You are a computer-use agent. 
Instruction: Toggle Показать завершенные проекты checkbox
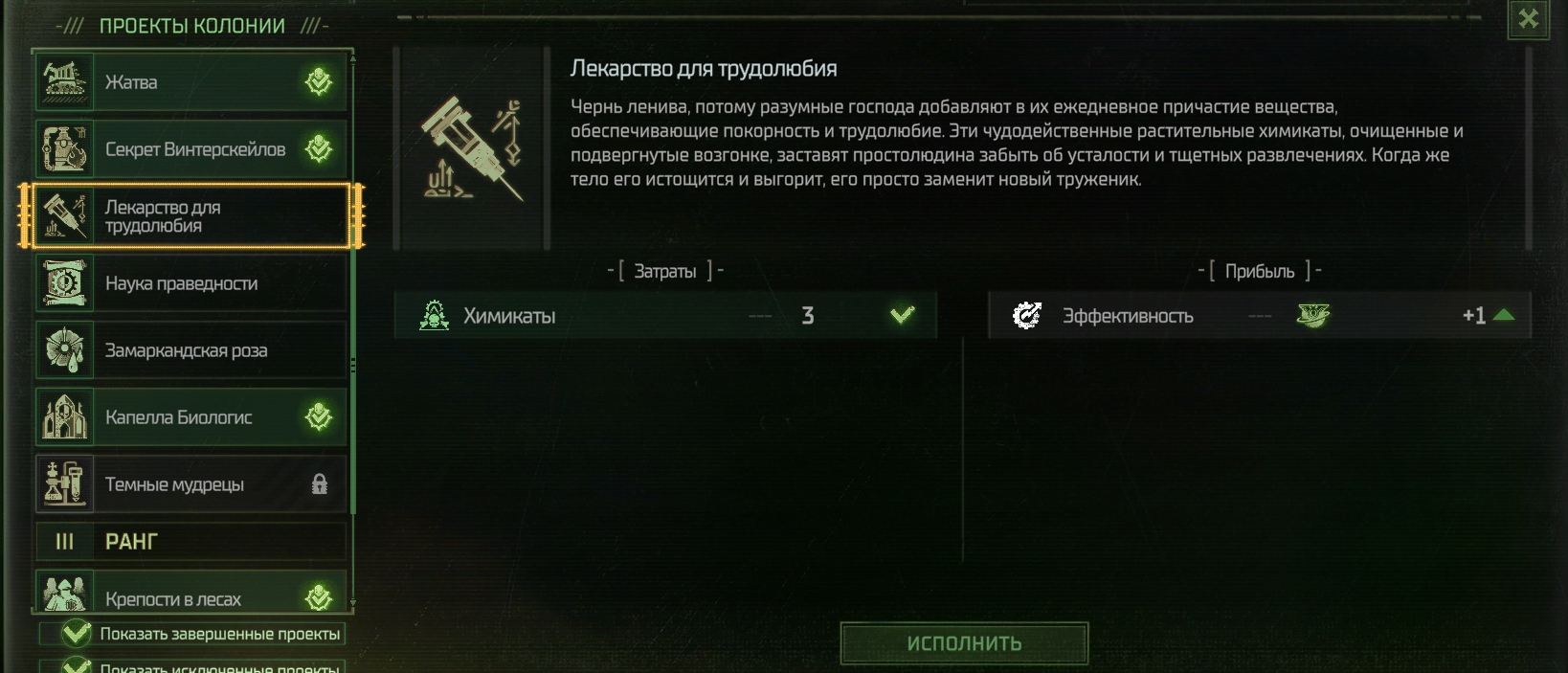pyautogui.click(x=77, y=634)
